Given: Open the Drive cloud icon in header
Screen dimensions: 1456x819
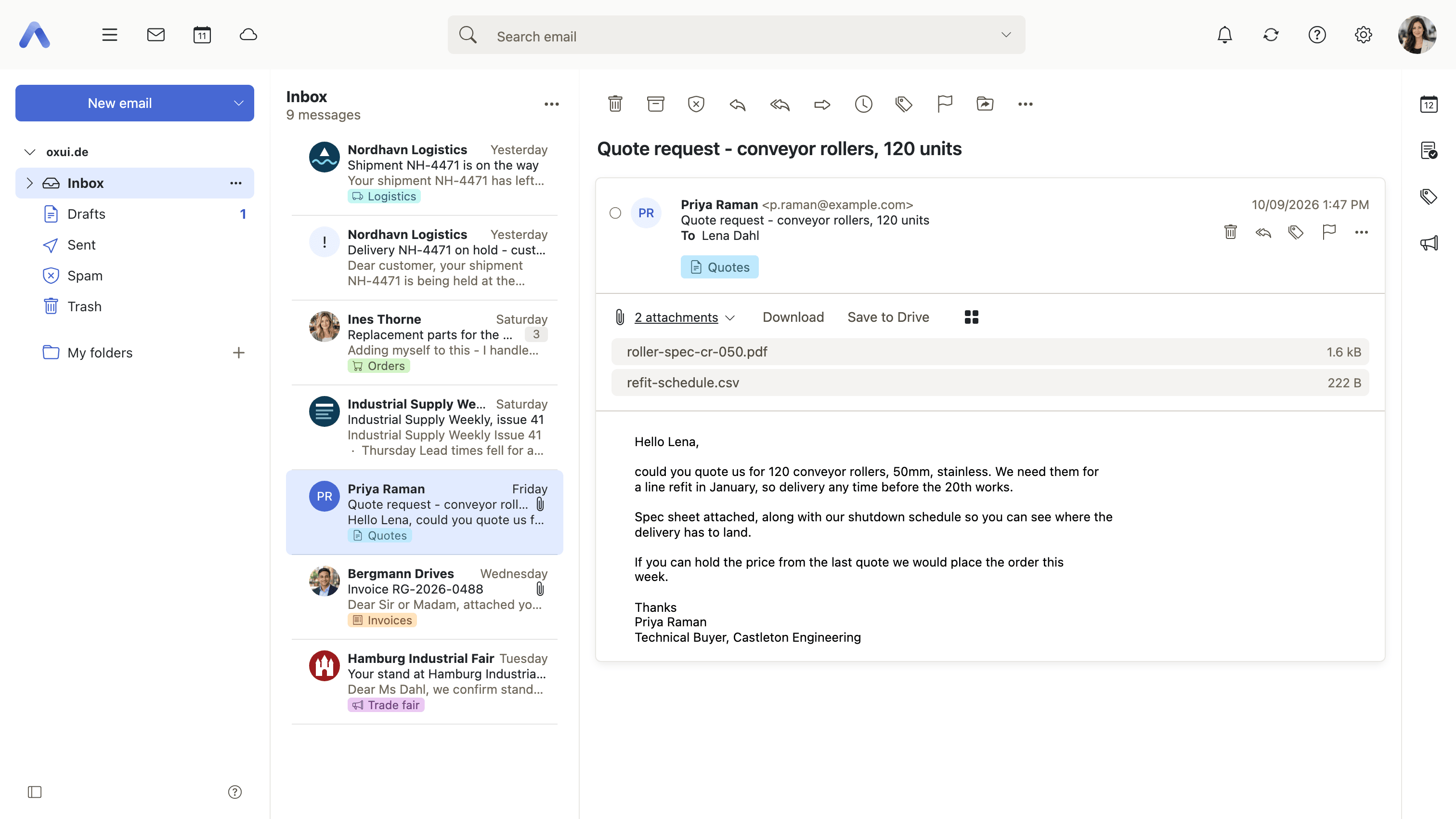Looking at the screenshot, I should coord(248,35).
